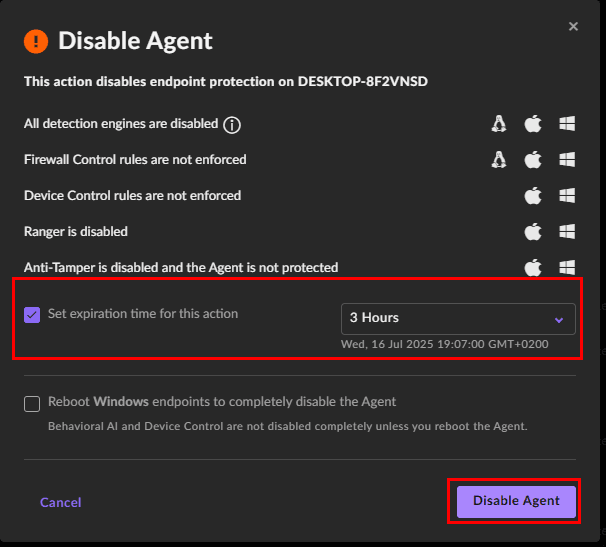Click the Windows icon in Ranger row

tap(567, 232)
